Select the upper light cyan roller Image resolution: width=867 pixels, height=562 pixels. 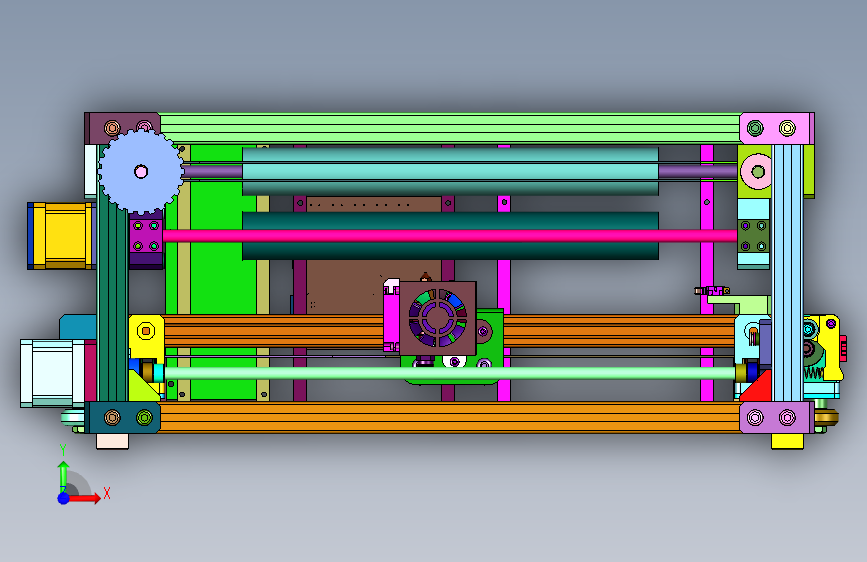450,171
